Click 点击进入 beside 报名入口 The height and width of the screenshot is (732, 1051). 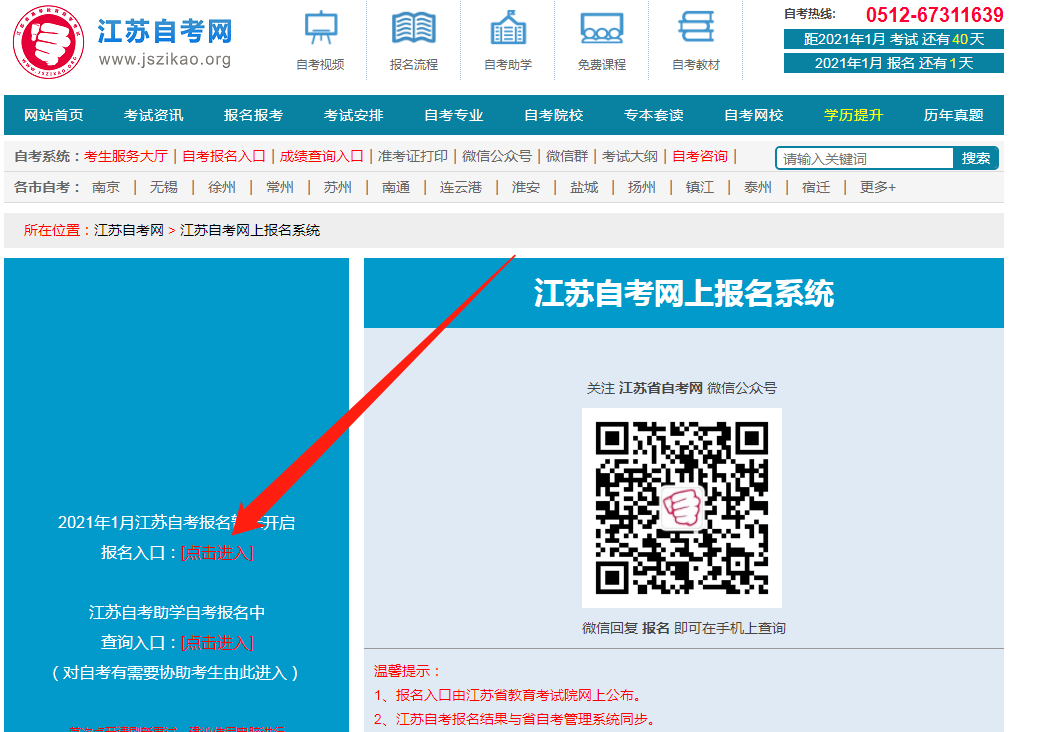(217, 553)
